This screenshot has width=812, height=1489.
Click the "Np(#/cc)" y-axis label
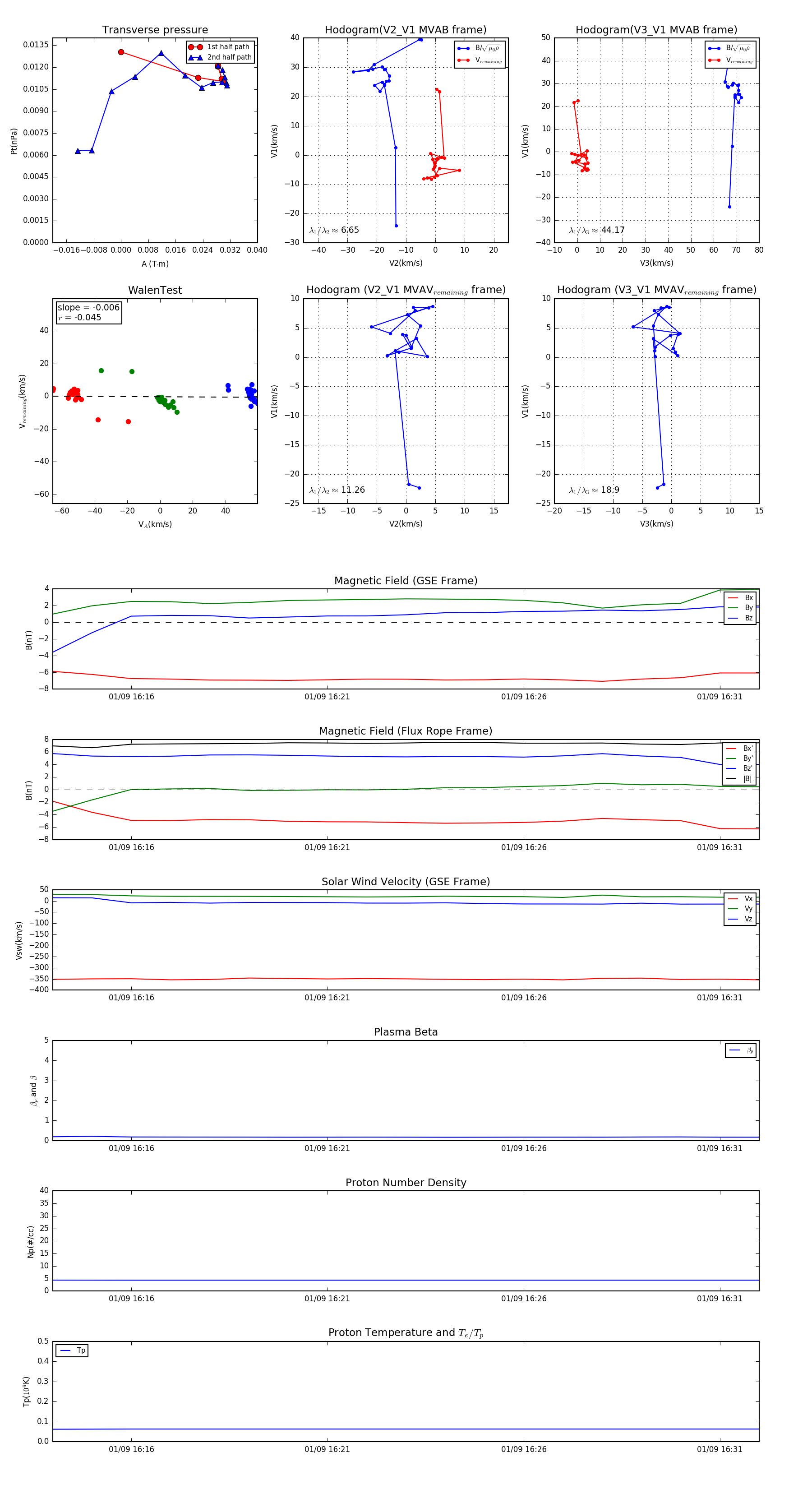(x=31, y=1241)
